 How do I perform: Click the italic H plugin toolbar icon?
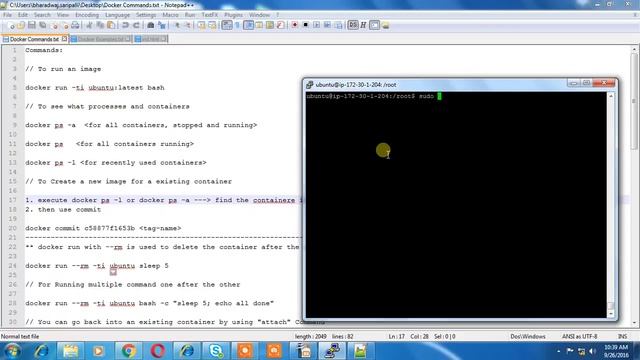click(x=363, y=25)
